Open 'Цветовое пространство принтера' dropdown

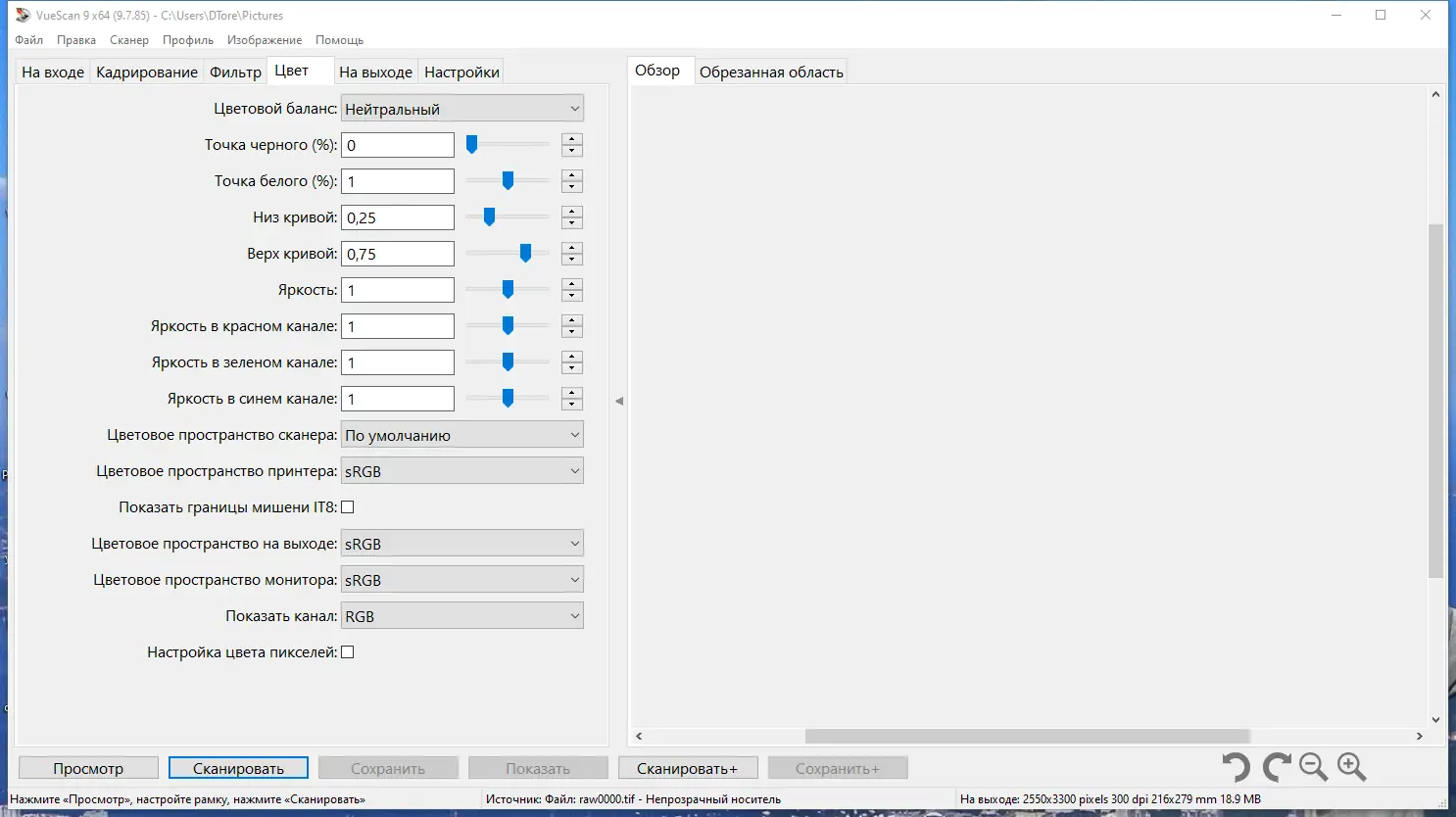click(x=462, y=471)
